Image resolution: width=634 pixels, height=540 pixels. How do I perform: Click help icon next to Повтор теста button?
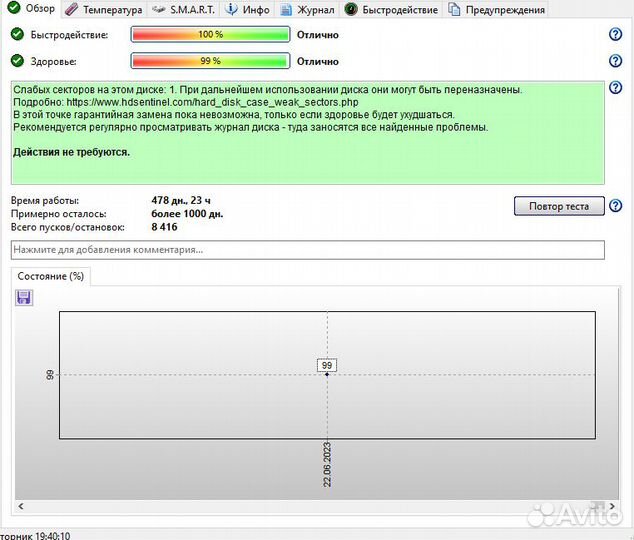(x=616, y=207)
